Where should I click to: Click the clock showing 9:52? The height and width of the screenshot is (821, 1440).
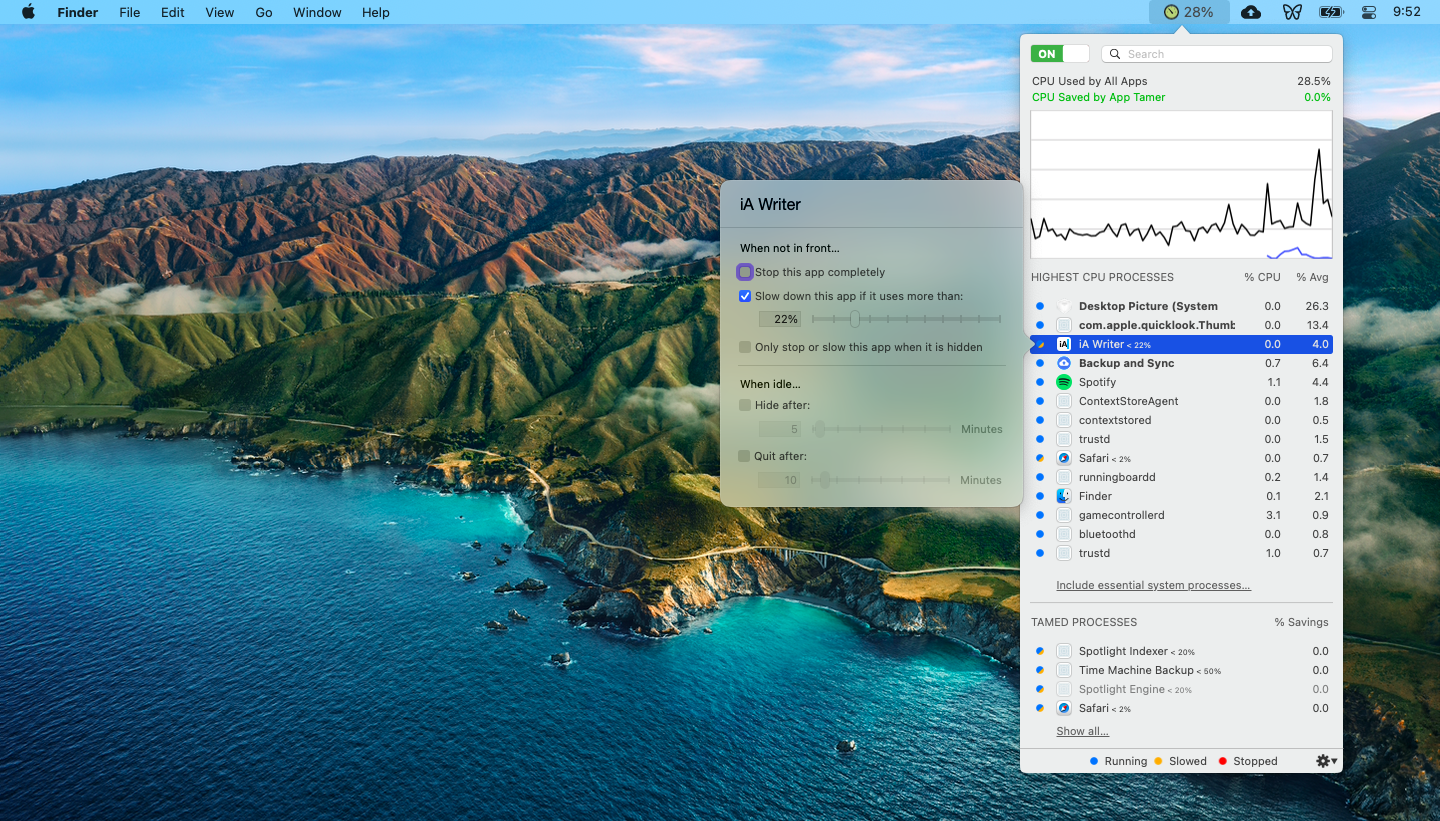(1407, 12)
